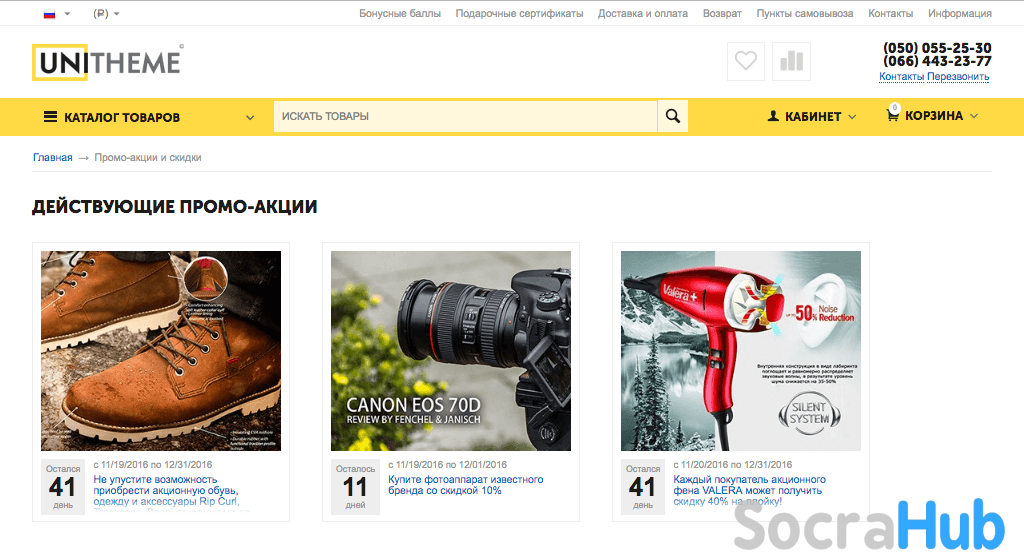Open the top-bar Контакты menu link
1024x554 pixels.
click(890, 13)
